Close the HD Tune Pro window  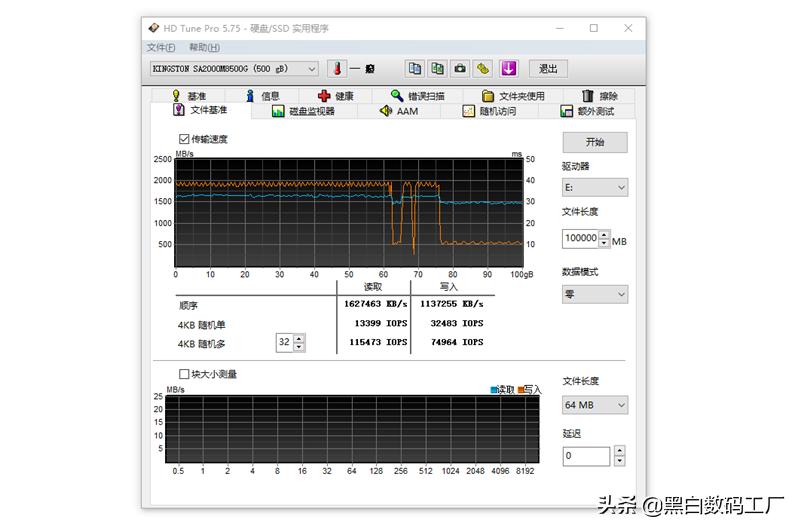(x=628, y=28)
